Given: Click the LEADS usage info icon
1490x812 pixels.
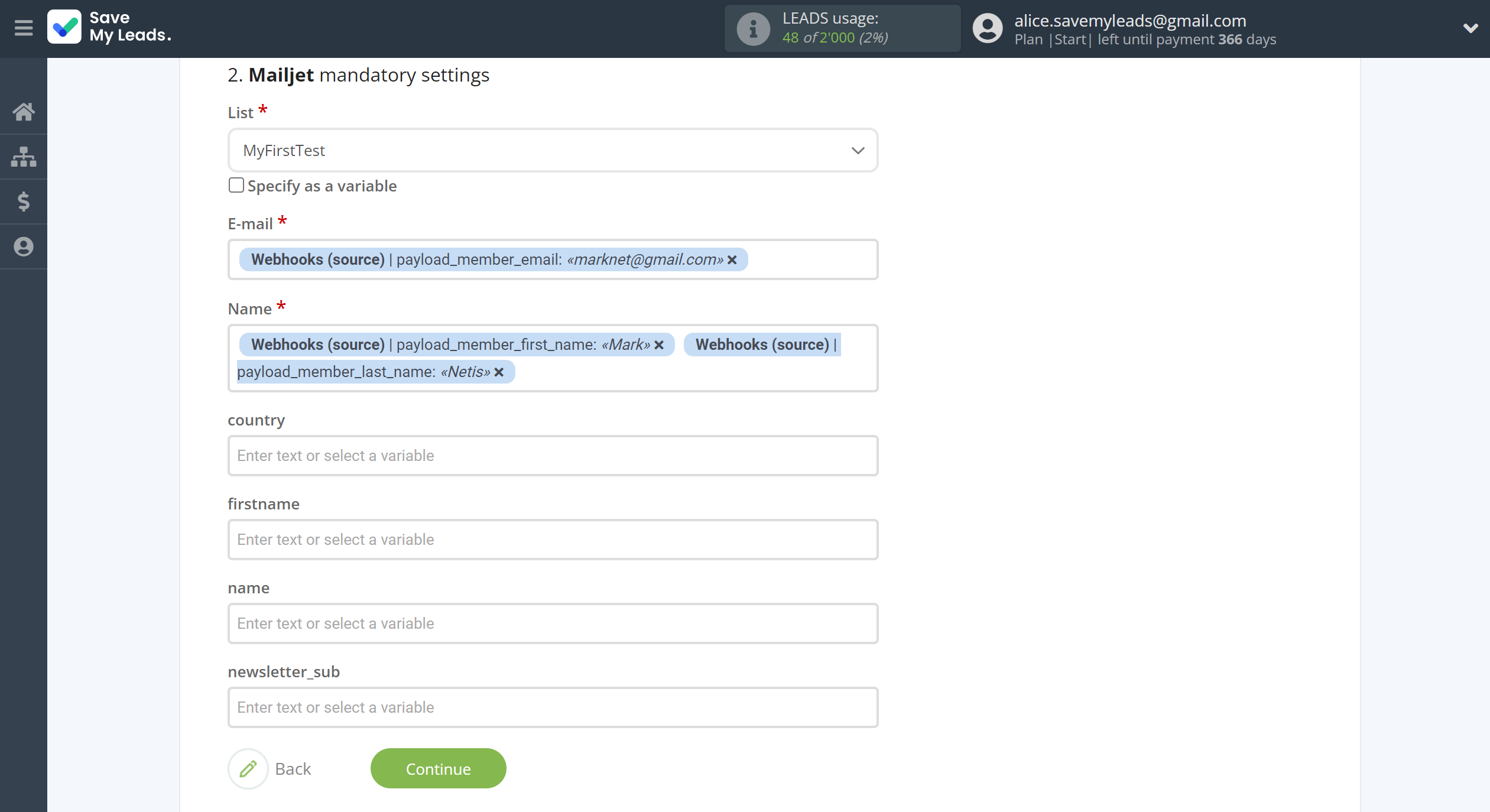Looking at the screenshot, I should coord(753,28).
